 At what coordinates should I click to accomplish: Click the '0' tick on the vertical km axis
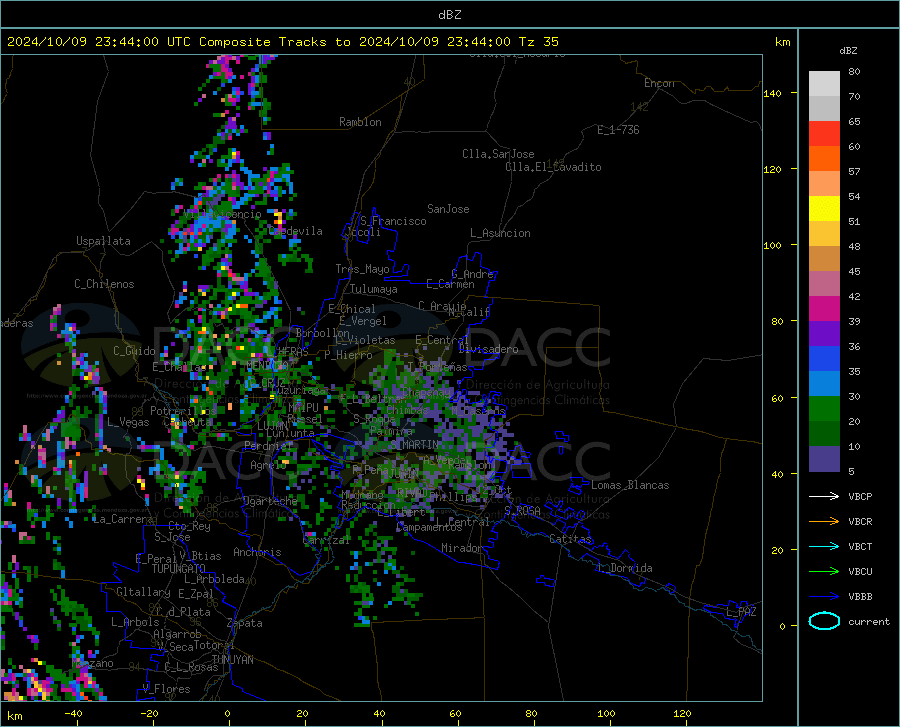click(x=782, y=625)
